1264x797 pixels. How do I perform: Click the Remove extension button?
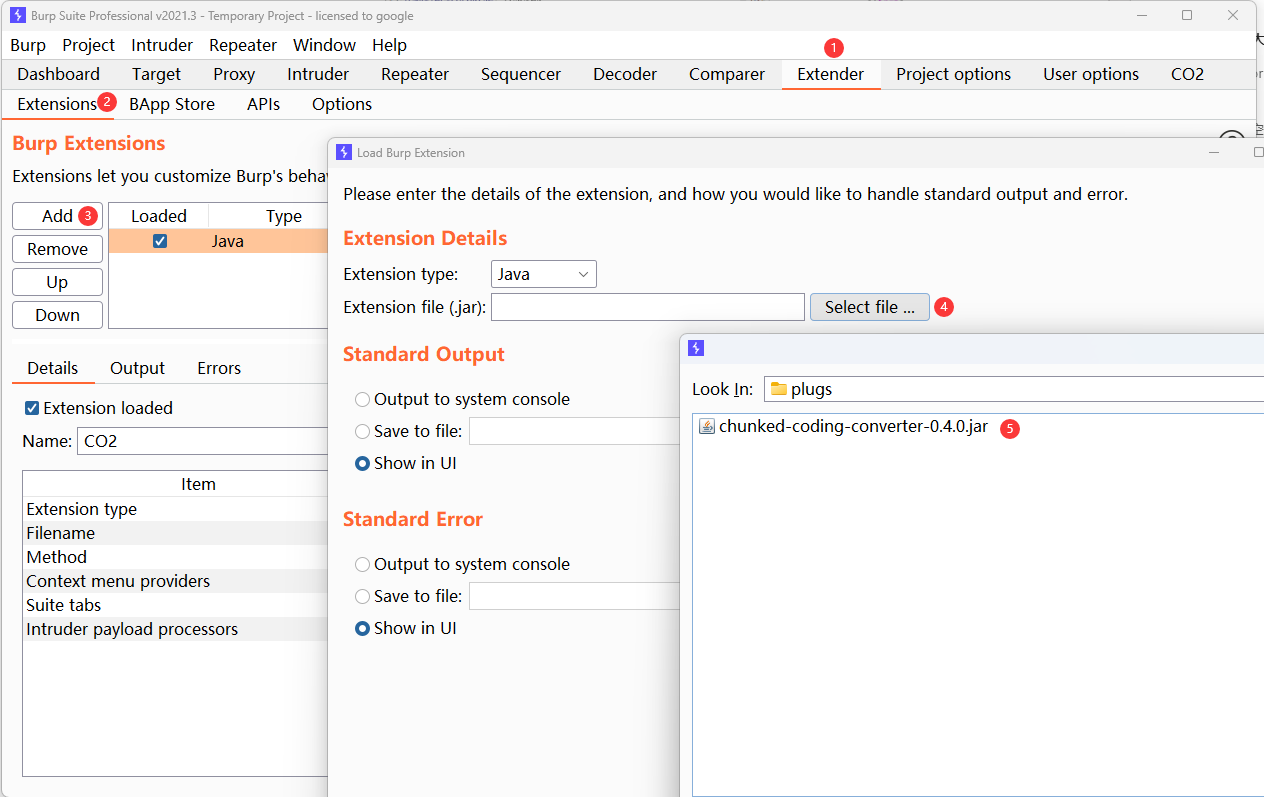(x=57, y=249)
